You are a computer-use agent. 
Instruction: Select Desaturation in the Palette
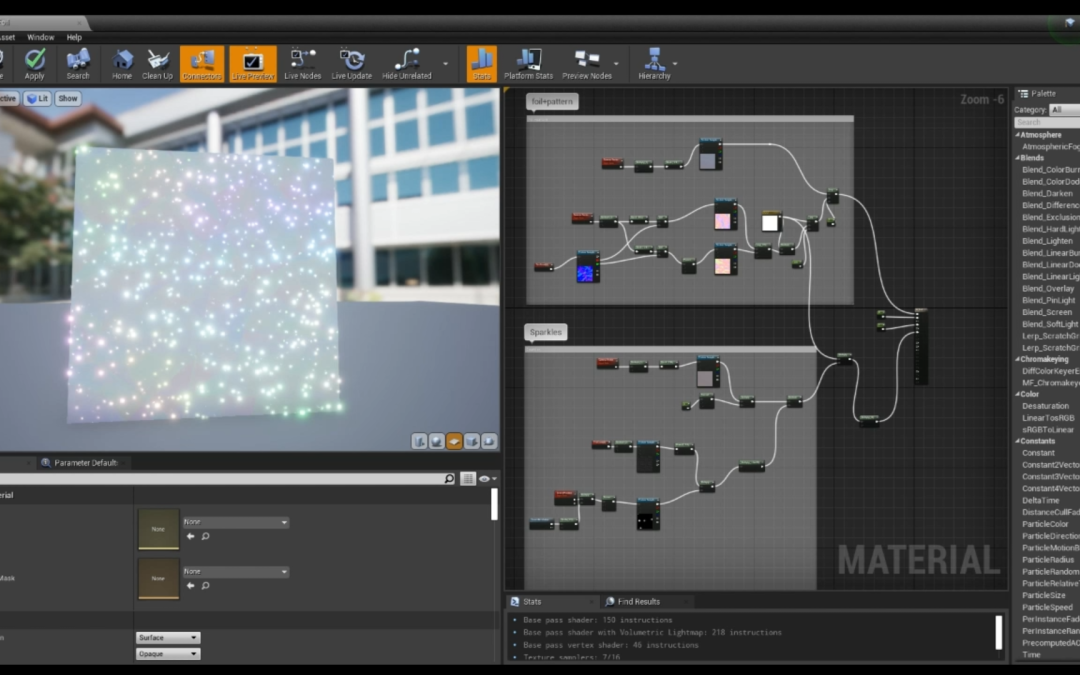click(x=1045, y=406)
